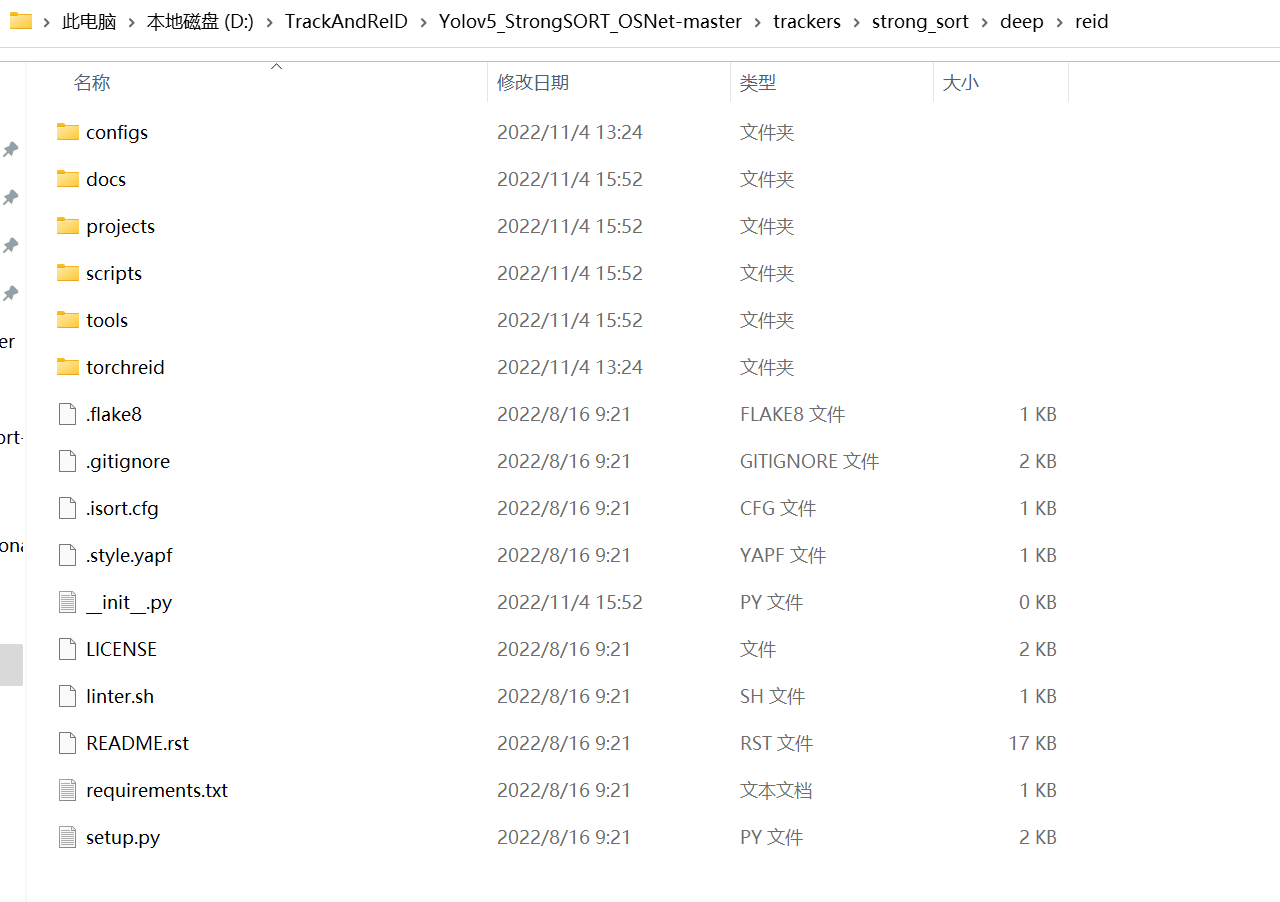Expand the chevron after TrackAndReID
The width and height of the screenshot is (1280, 902).
click(423, 22)
